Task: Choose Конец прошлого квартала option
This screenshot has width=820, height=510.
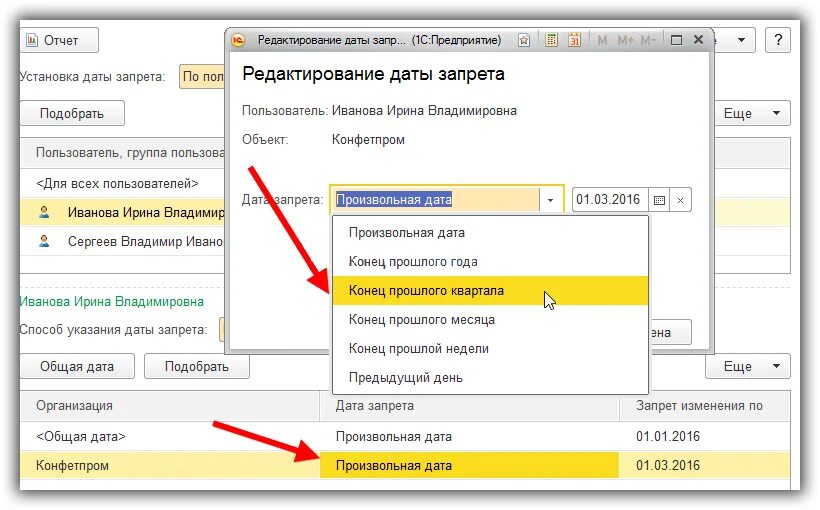Action: [490, 291]
